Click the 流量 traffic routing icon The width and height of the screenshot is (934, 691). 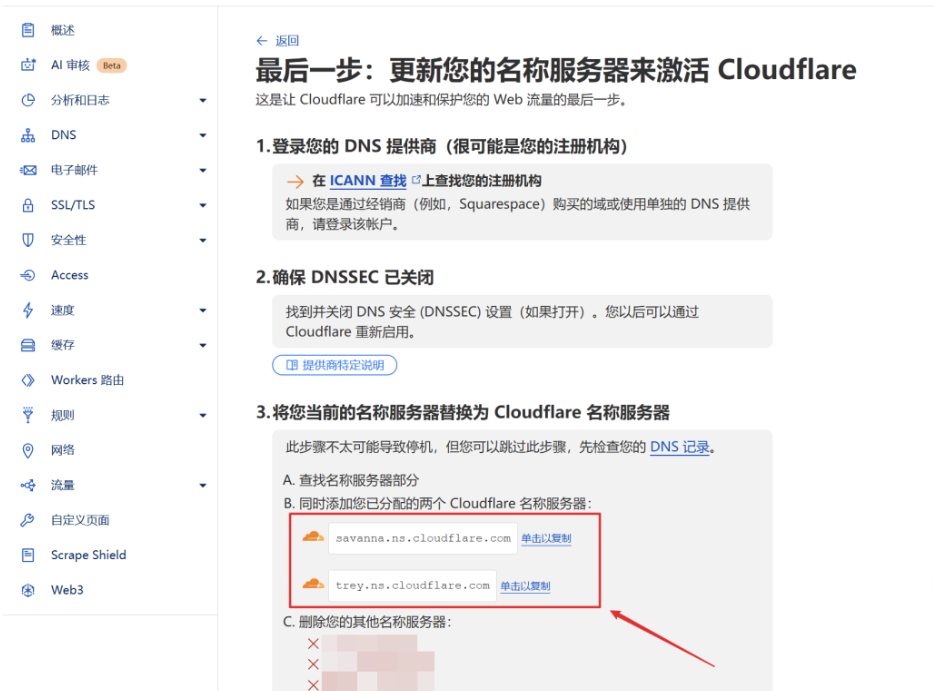coord(28,485)
